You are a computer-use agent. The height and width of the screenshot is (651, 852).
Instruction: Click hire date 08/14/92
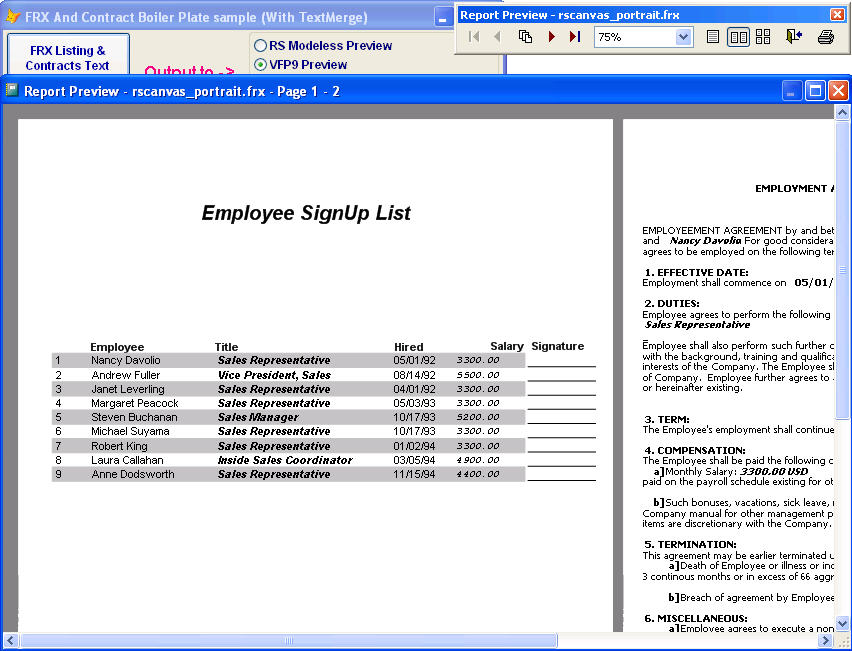point(415,375)
